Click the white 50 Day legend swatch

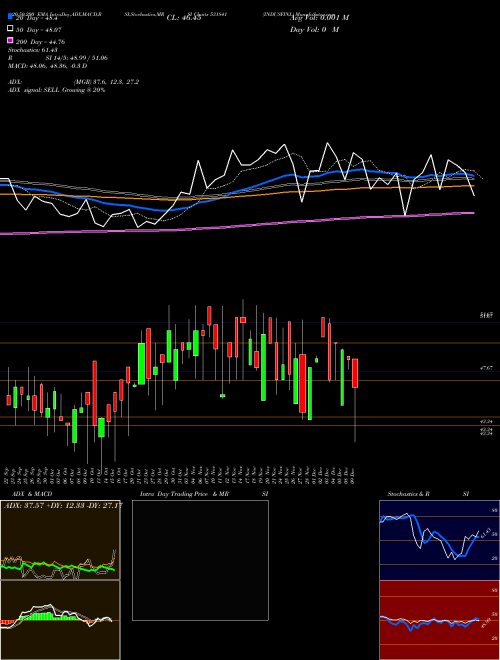[x=11, y=29]
